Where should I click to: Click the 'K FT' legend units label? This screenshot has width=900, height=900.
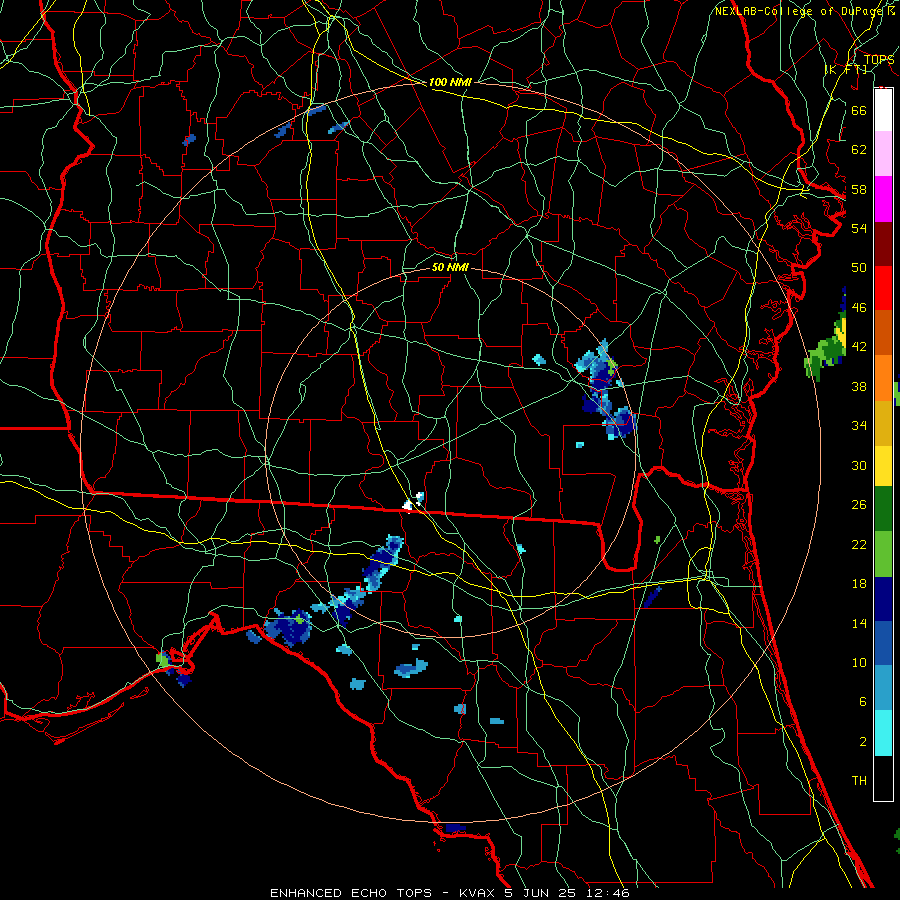(846, 69)
